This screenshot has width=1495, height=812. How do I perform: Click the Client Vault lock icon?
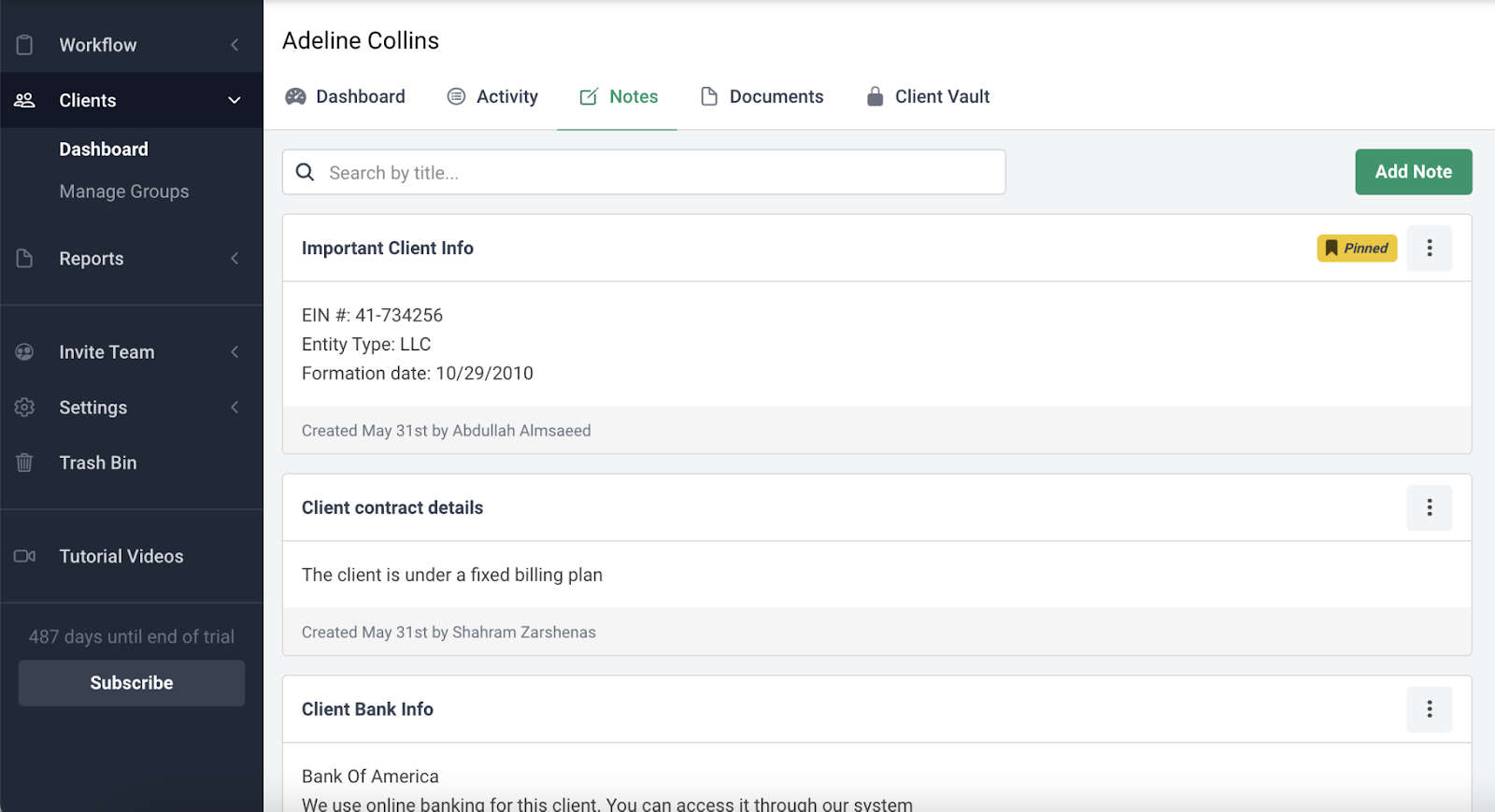point(876,96)
